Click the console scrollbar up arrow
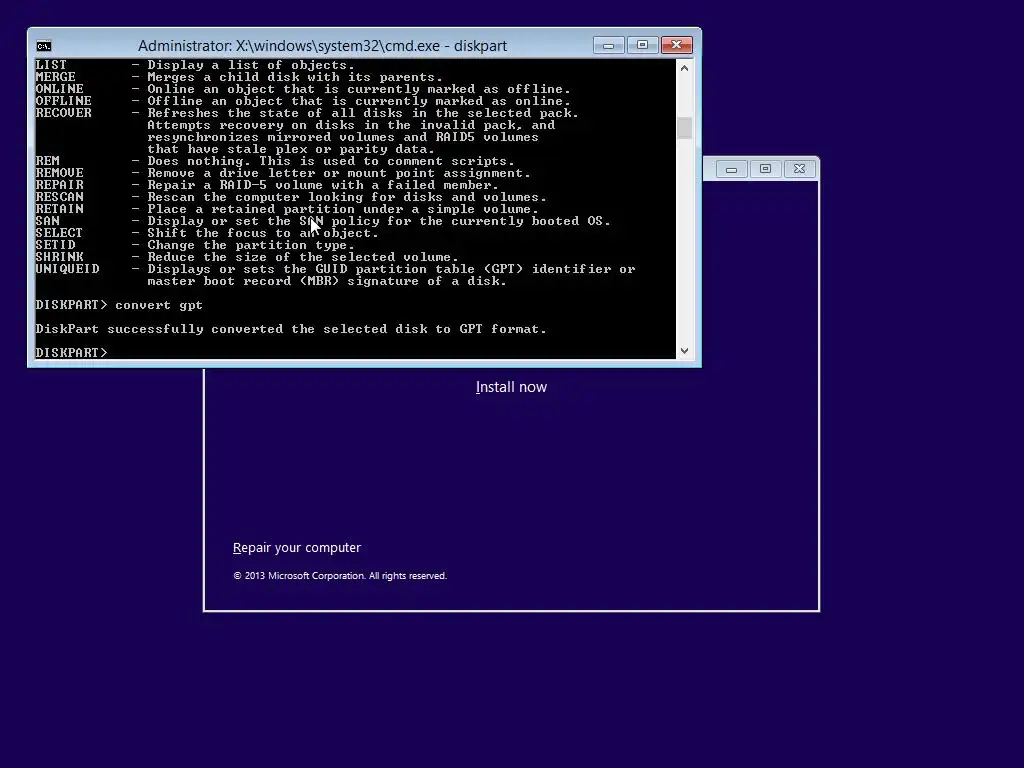The width and height of the screenshot is (1024, 768). (684, 68)
